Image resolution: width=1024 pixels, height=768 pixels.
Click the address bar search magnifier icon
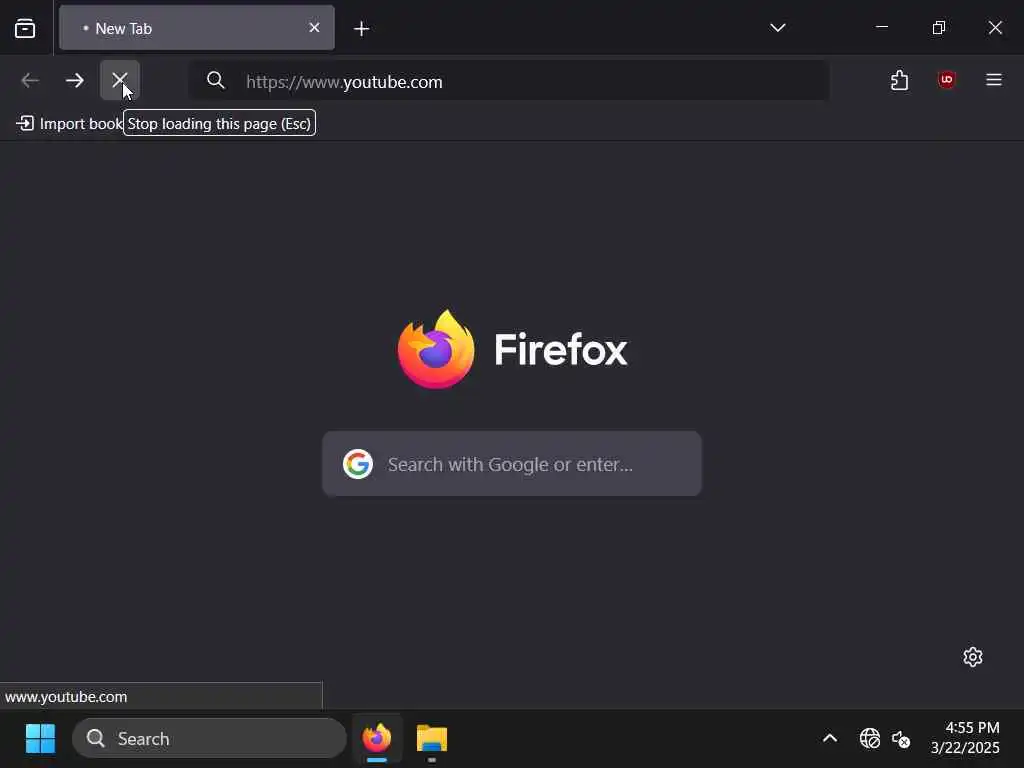[216, 81]
